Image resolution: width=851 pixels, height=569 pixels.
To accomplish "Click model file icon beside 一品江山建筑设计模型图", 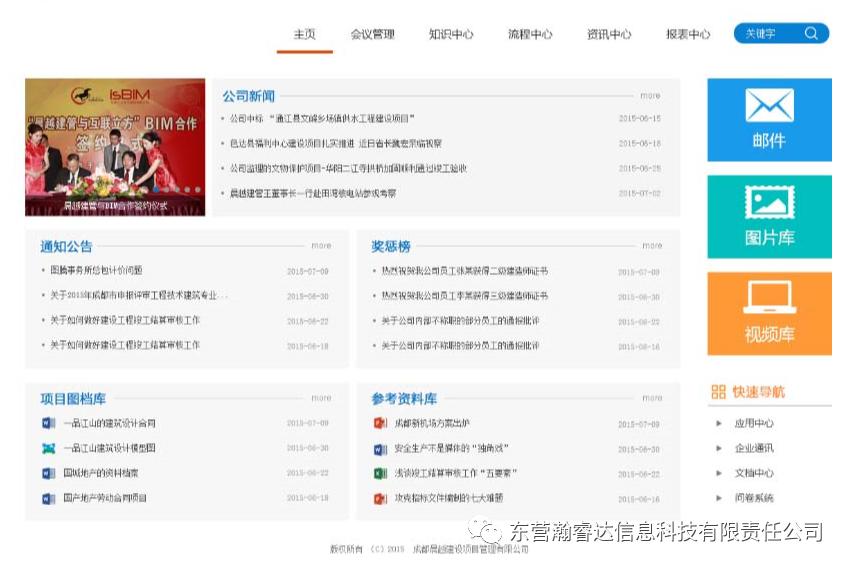I will click(49, 448).
